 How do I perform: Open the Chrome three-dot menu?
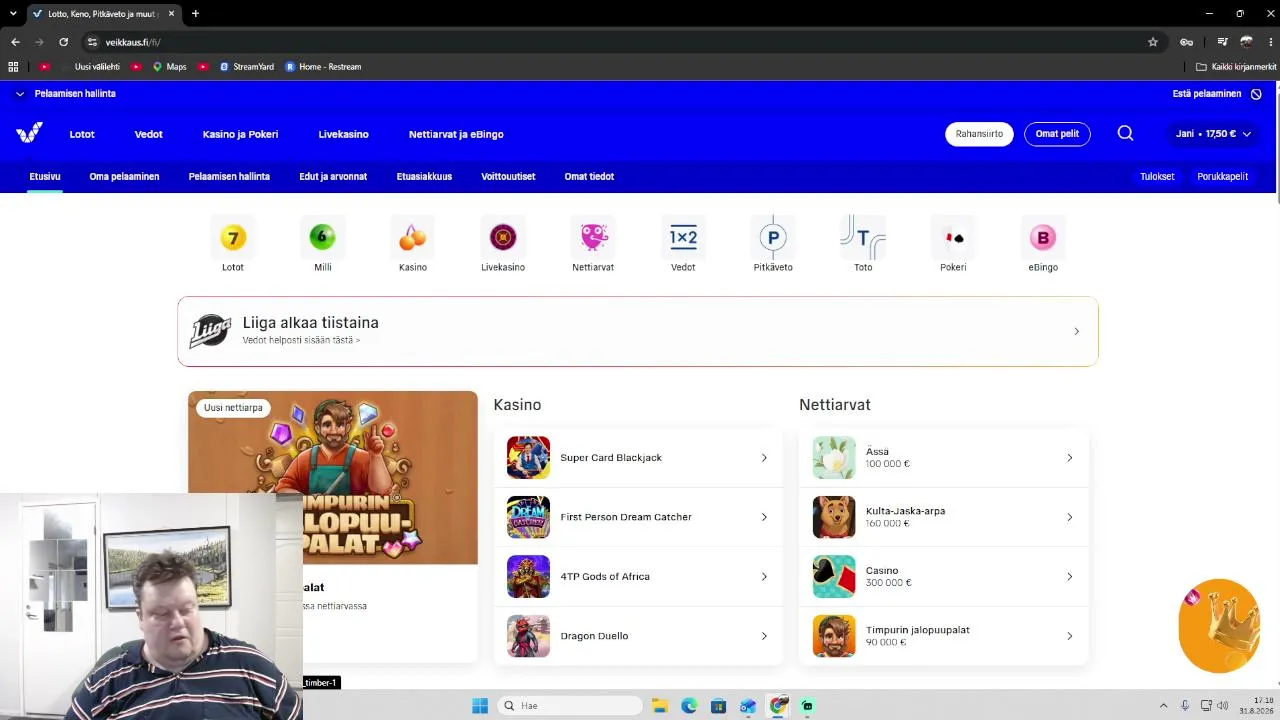click(1271, 42)
